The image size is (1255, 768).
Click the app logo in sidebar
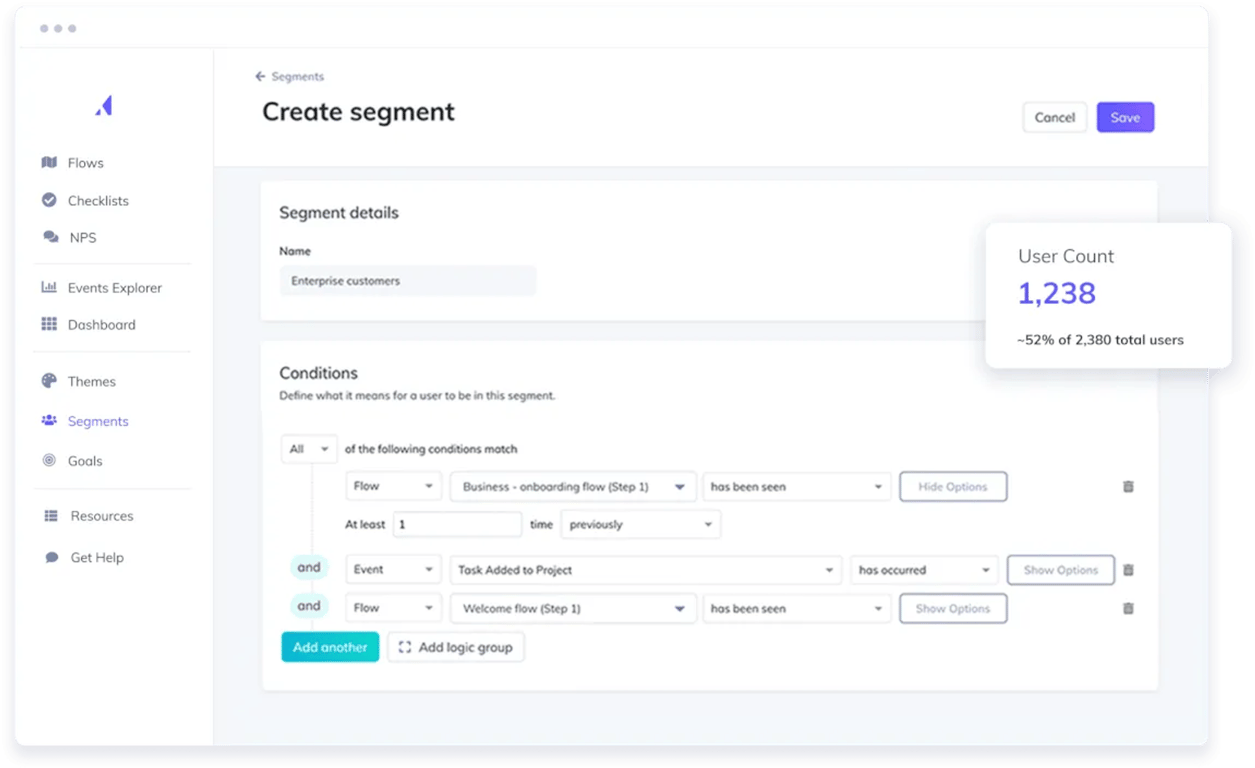pyautogui.click(x=104, y=105)
